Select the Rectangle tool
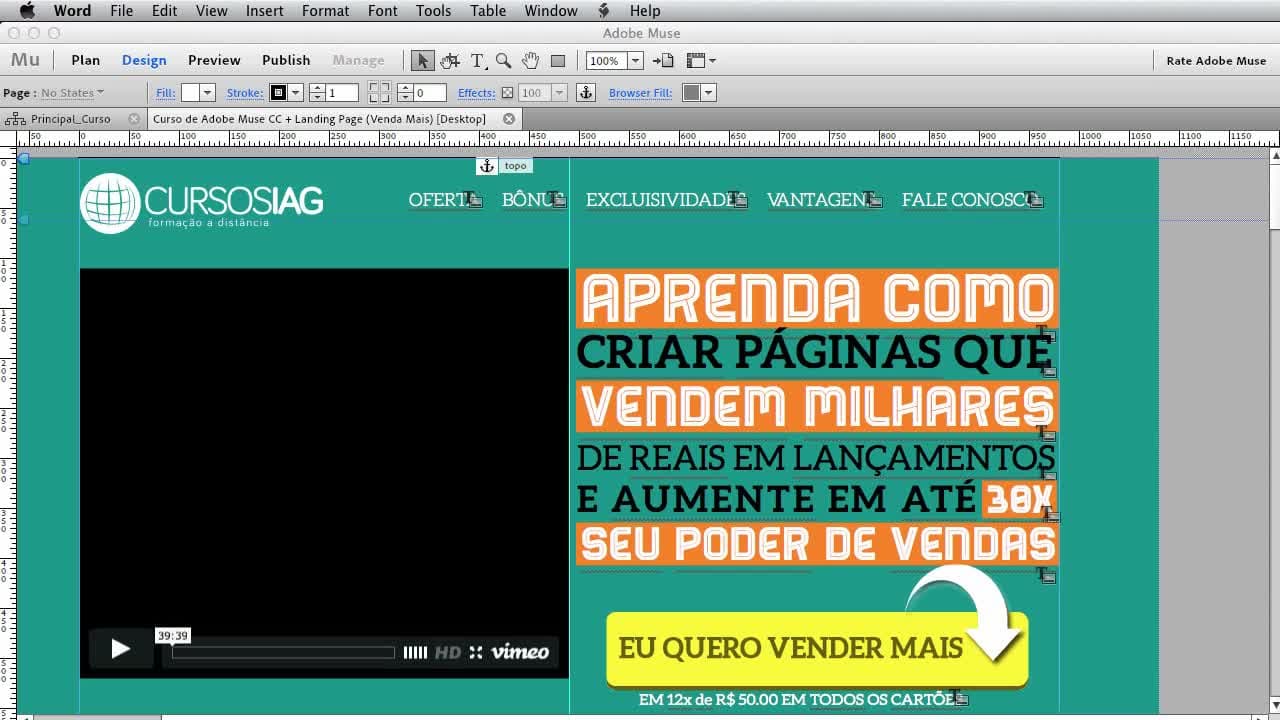 (558, 61)
